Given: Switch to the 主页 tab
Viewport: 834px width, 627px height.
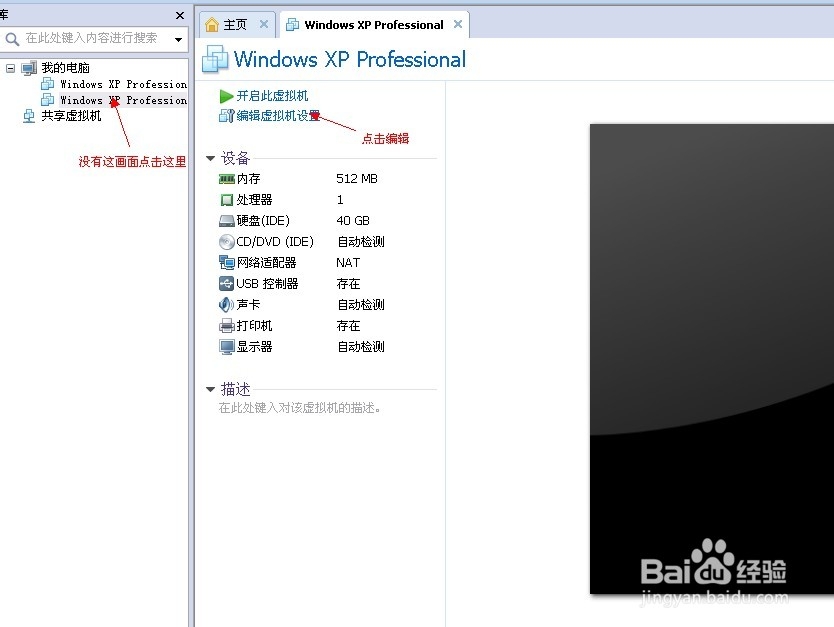Looking at the screenshot, I should pos(235,25).
